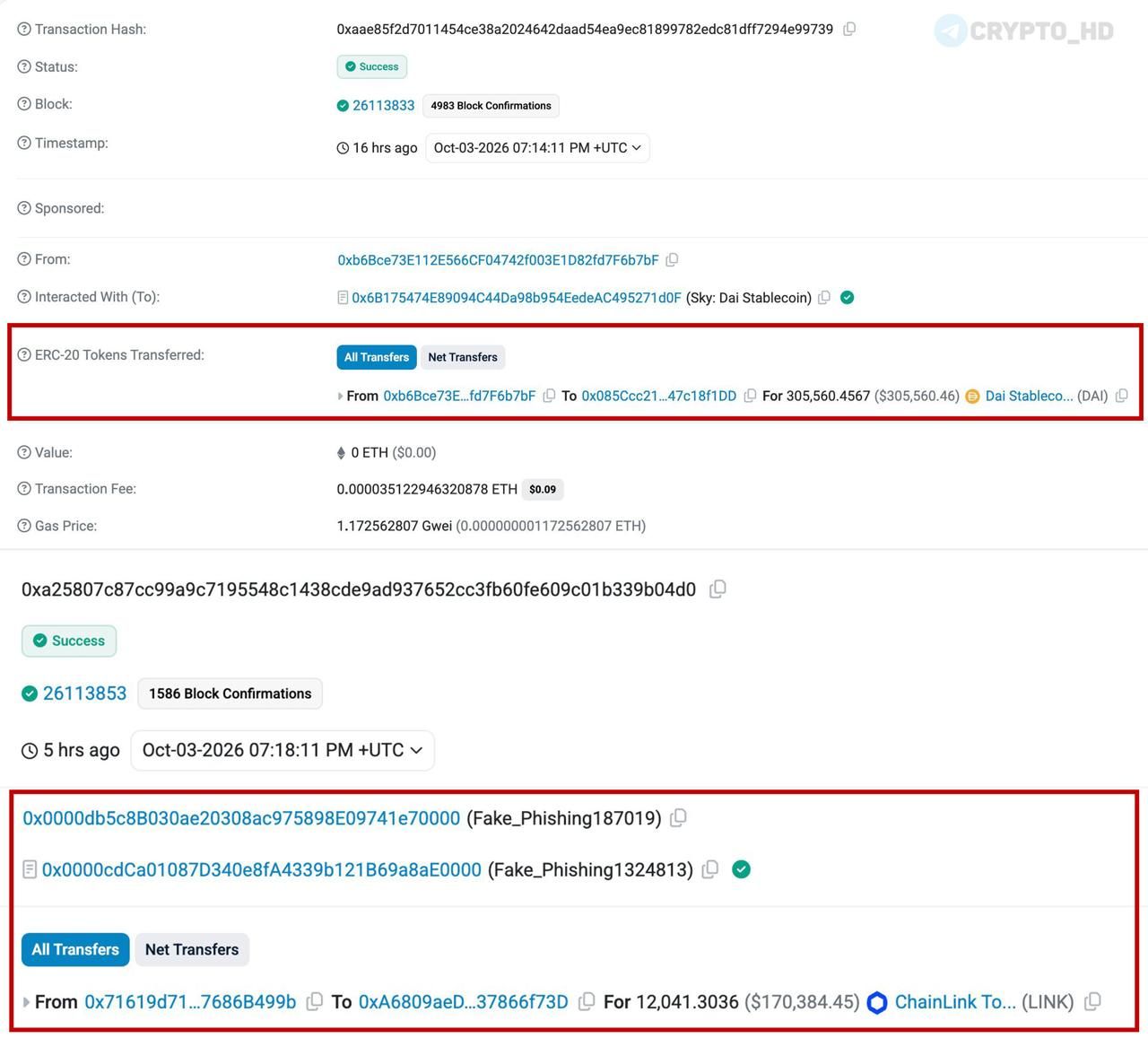Click help icon next to Status label

pos(24,67)
